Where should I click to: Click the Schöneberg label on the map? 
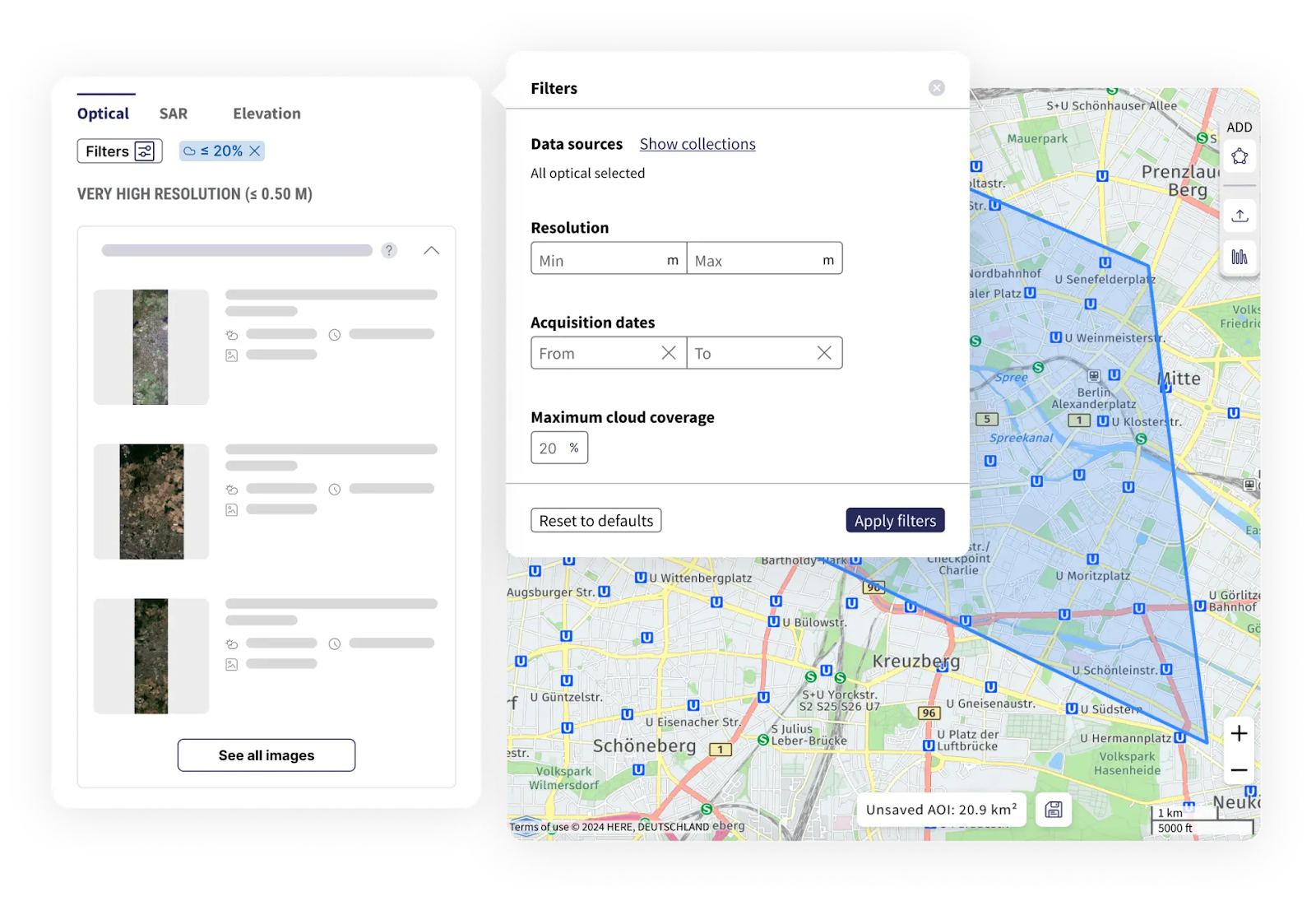[x=644, y=746]
